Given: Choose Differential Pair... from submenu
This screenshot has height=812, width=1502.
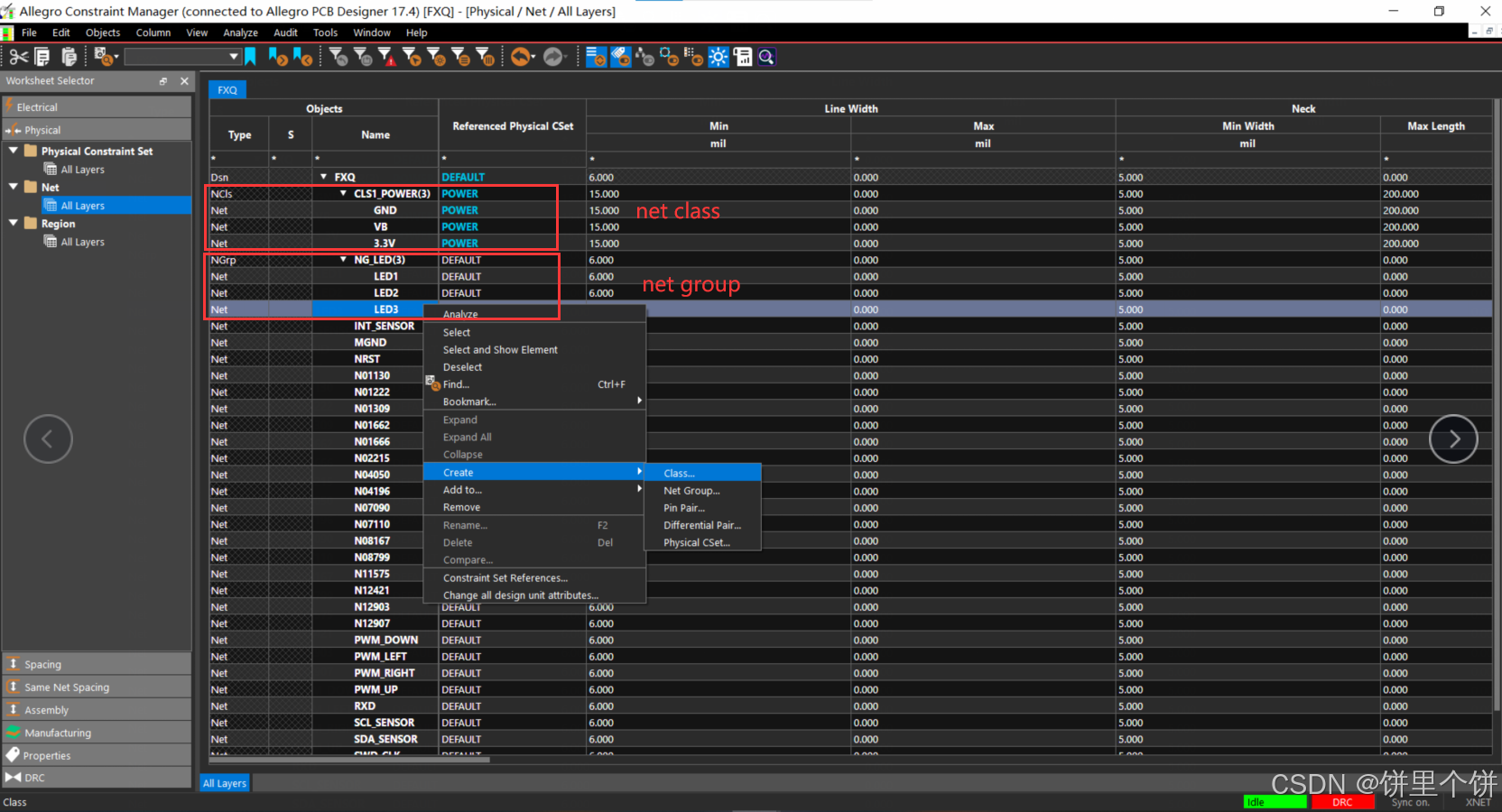Looking at the screenshot, I should (x=702, y=525).
